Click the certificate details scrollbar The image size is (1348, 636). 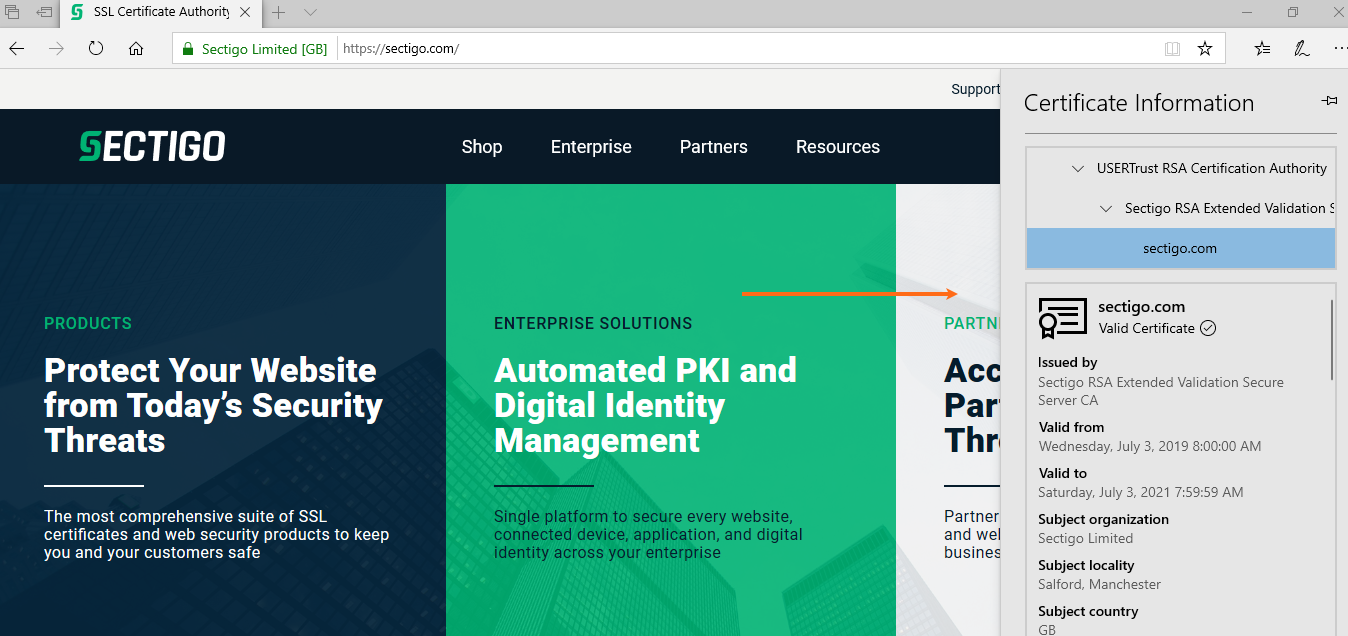(x=1332, y=340)
